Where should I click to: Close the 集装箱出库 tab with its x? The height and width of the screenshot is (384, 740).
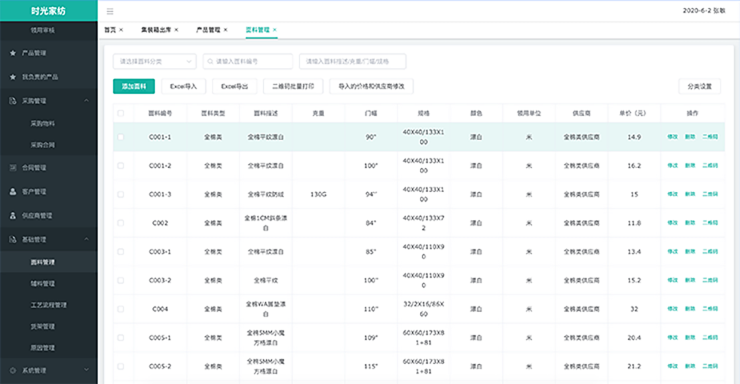coord(177,30)
